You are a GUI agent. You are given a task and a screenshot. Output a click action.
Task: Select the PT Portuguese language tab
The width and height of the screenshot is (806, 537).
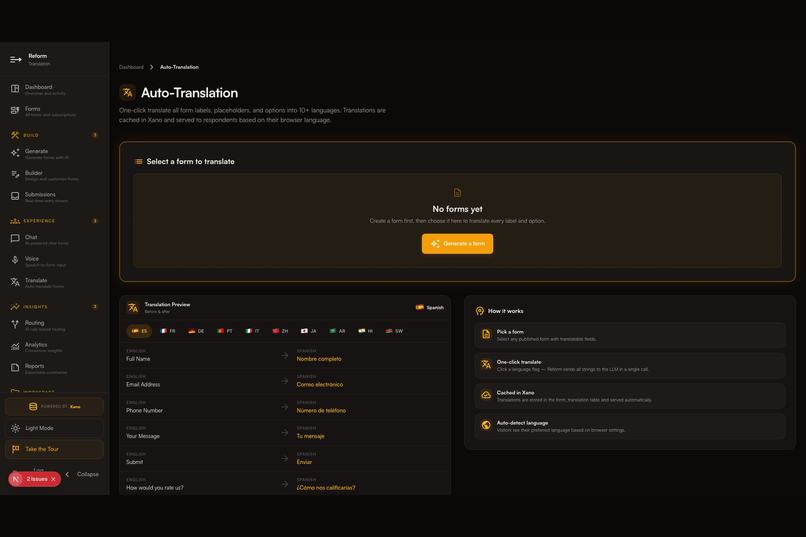click(x=225, y=331)
